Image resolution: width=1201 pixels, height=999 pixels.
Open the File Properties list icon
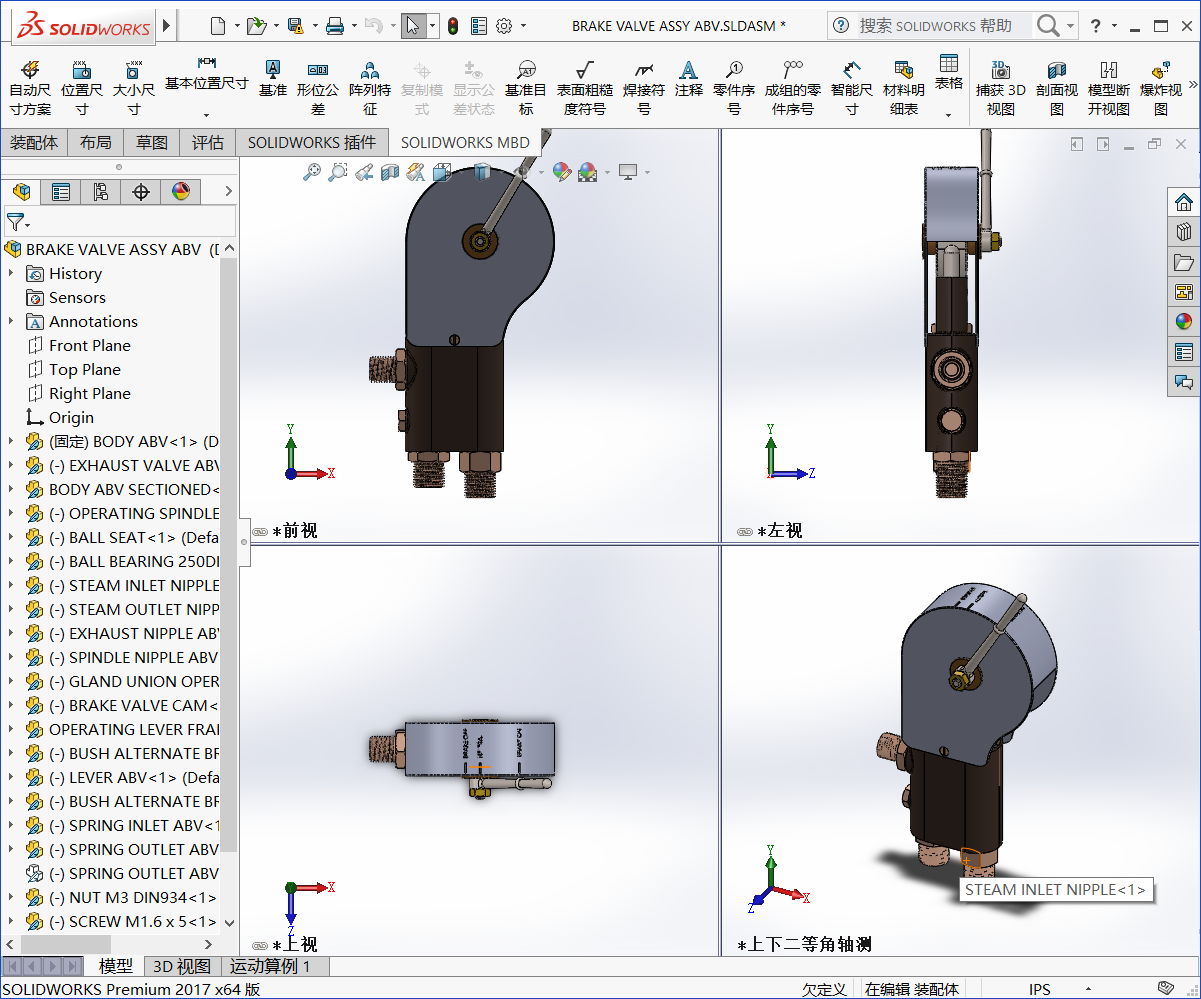pos(478,25)
